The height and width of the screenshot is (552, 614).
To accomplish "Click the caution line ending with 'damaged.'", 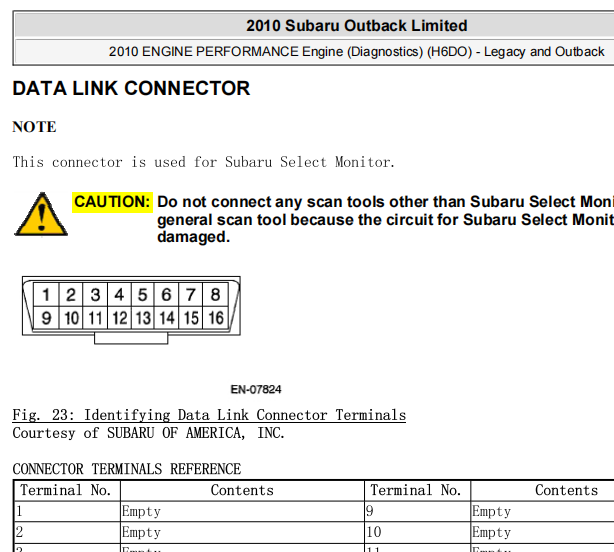I will pyautogui.click(x=193, y=237).
